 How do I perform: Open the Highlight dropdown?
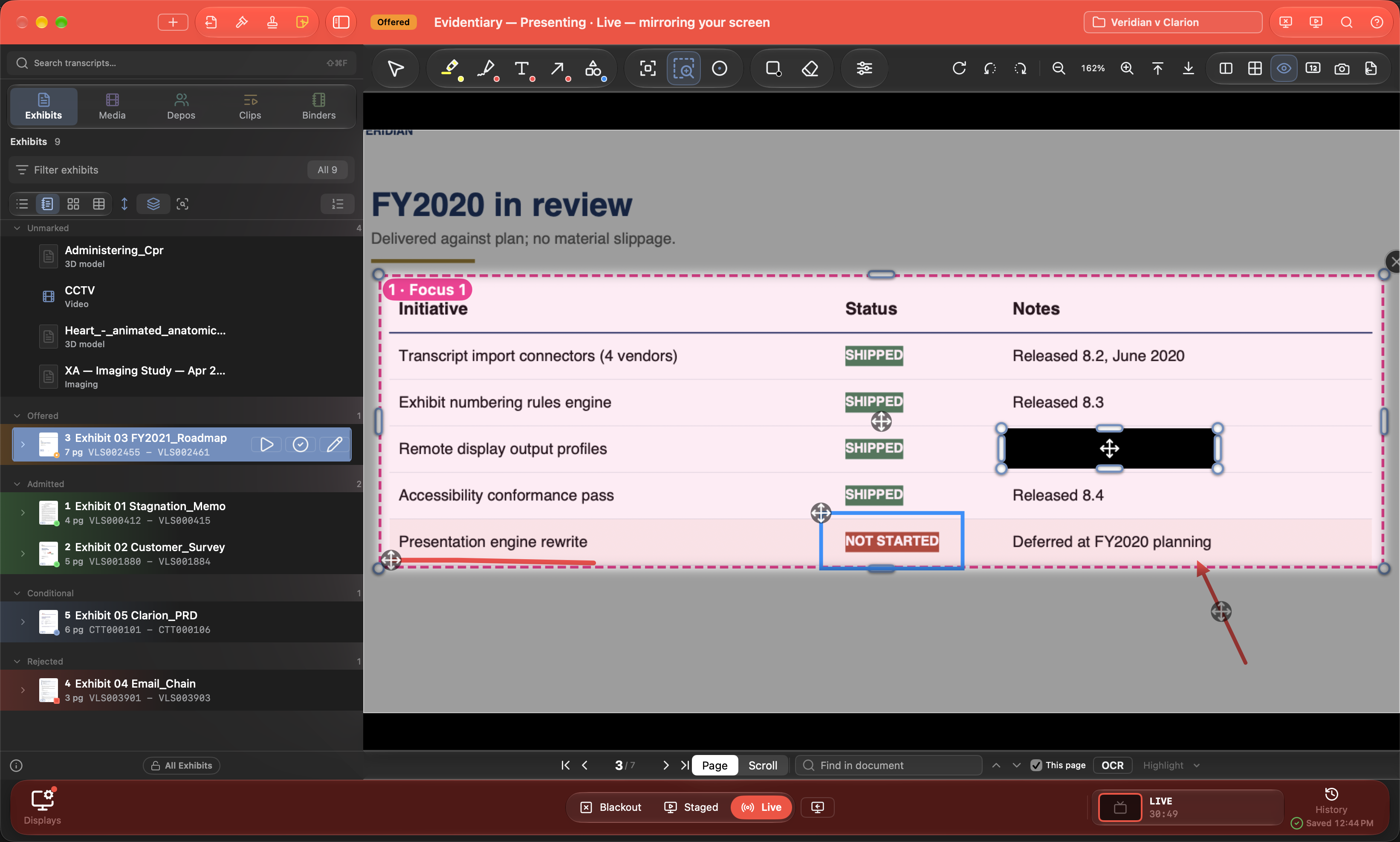1171,765
